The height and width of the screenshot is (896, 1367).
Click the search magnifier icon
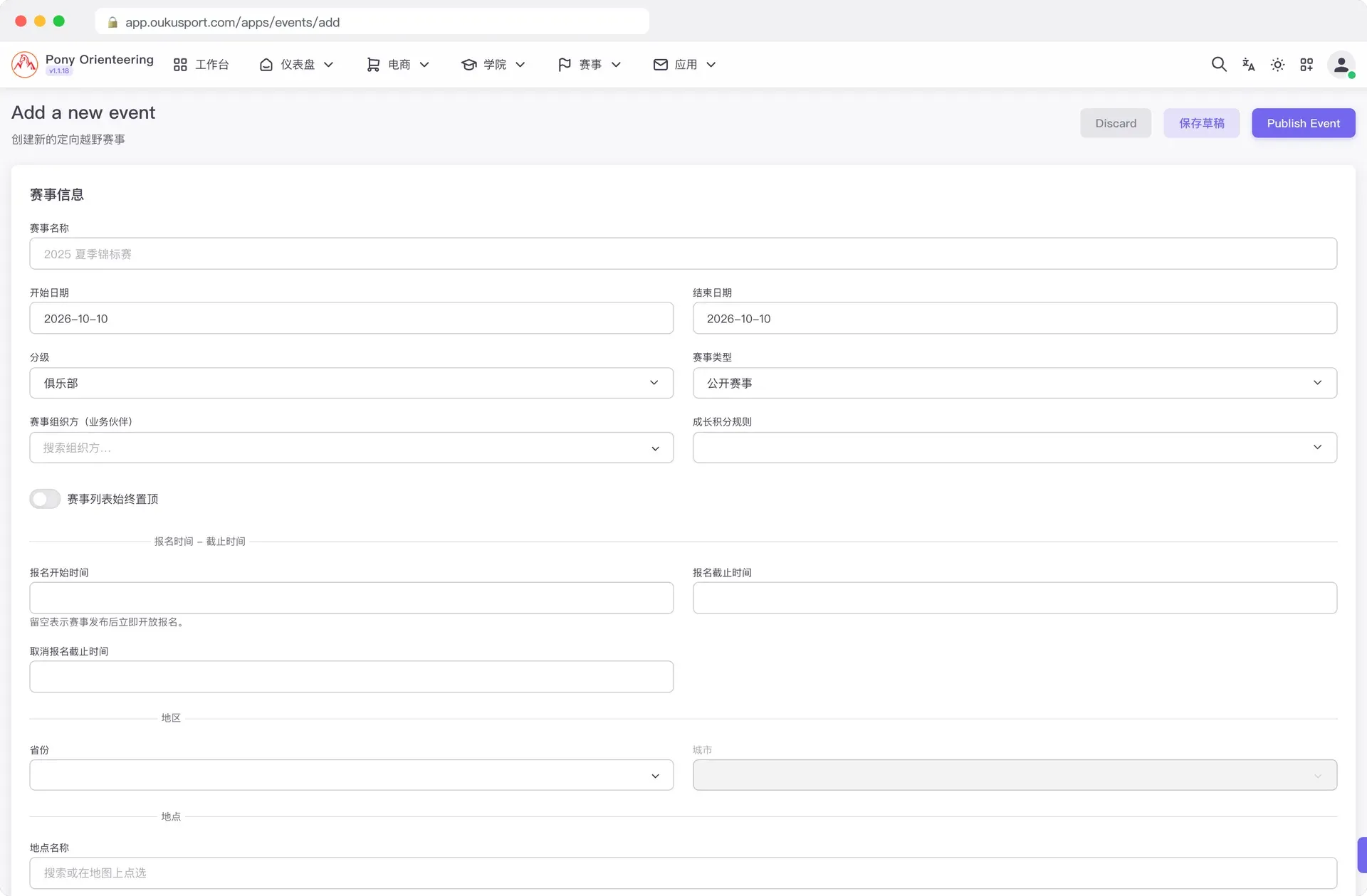pyautogui.click(x=1219, y=65)
